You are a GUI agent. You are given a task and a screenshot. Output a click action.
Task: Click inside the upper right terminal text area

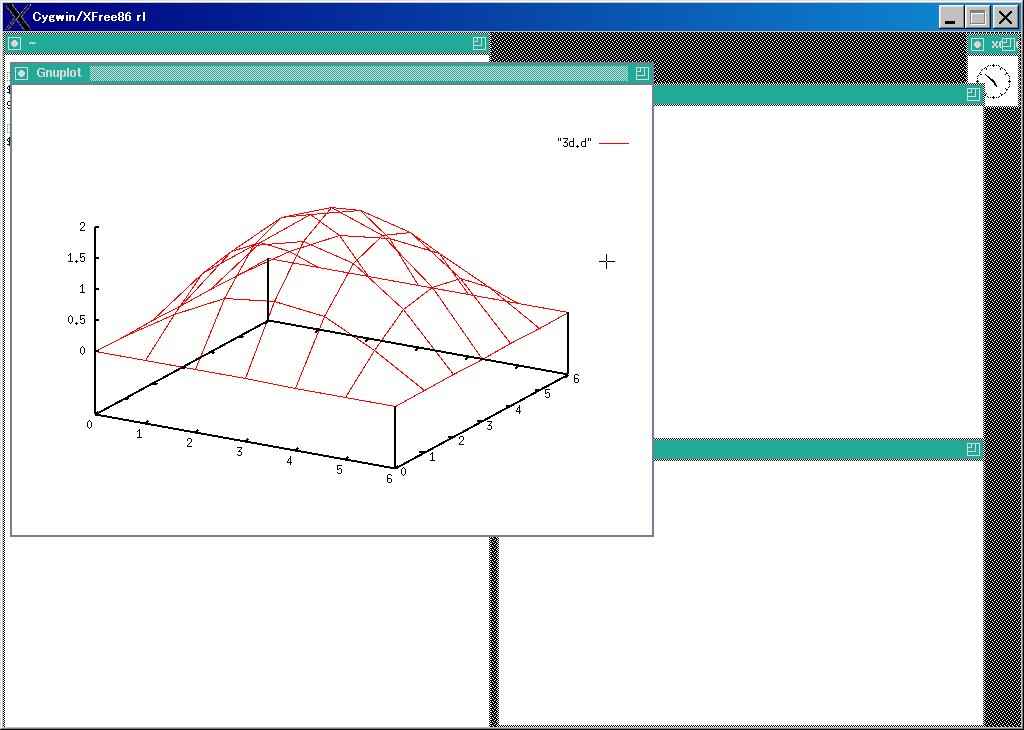point(818,271)
